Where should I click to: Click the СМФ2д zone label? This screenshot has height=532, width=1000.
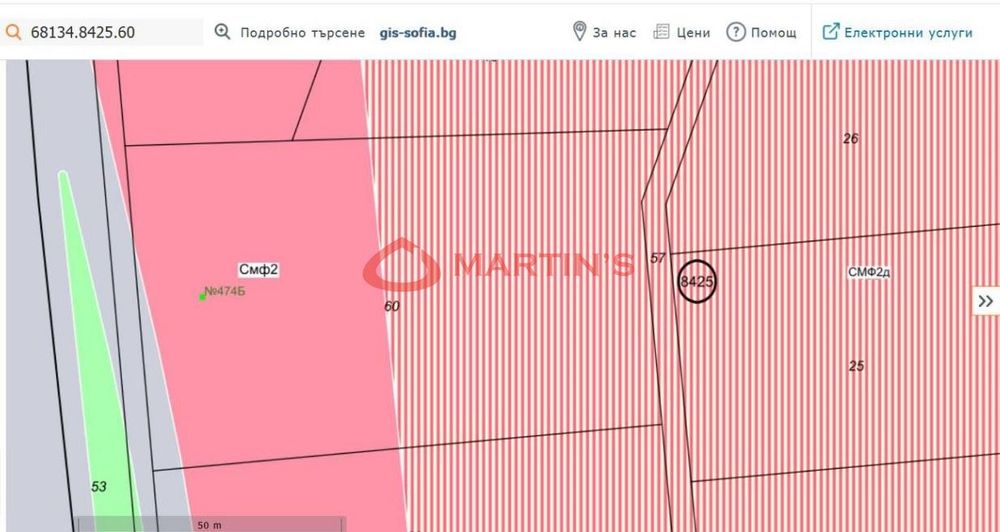tap(869, 272)
